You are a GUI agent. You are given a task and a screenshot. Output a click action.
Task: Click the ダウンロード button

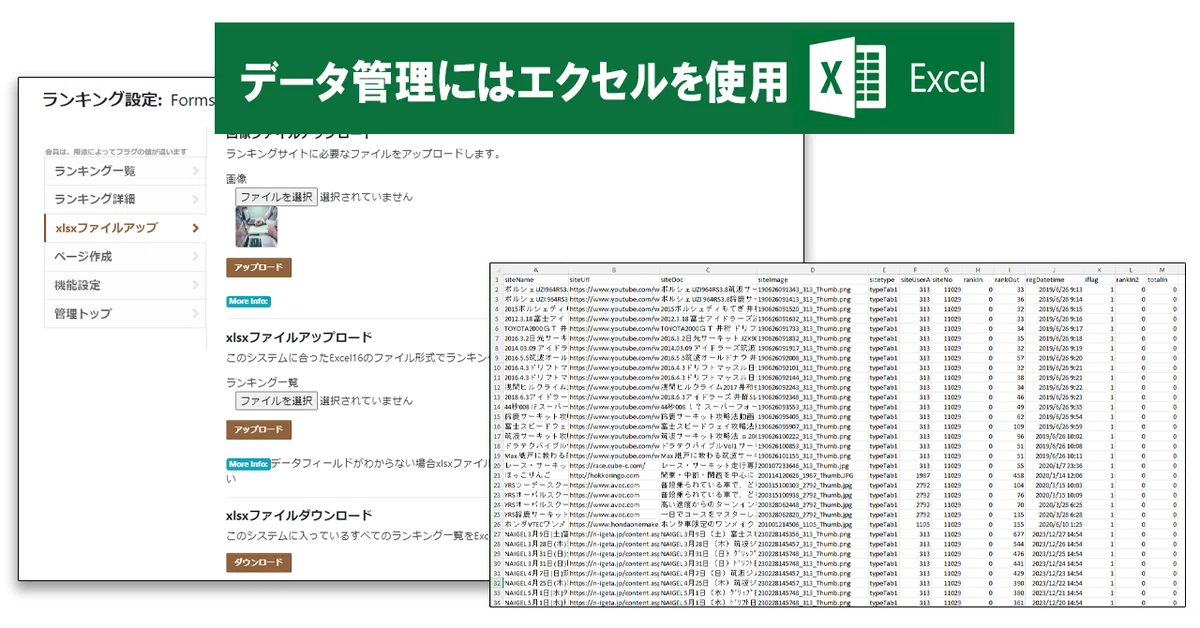click(x=259, y=563)
